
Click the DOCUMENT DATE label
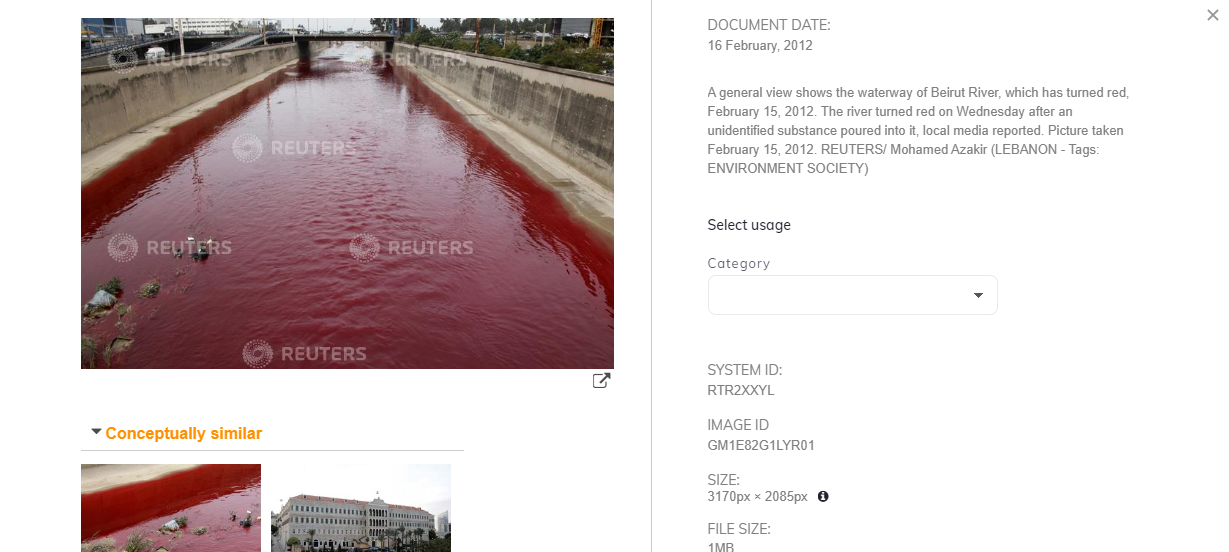[x=769, y=25]
